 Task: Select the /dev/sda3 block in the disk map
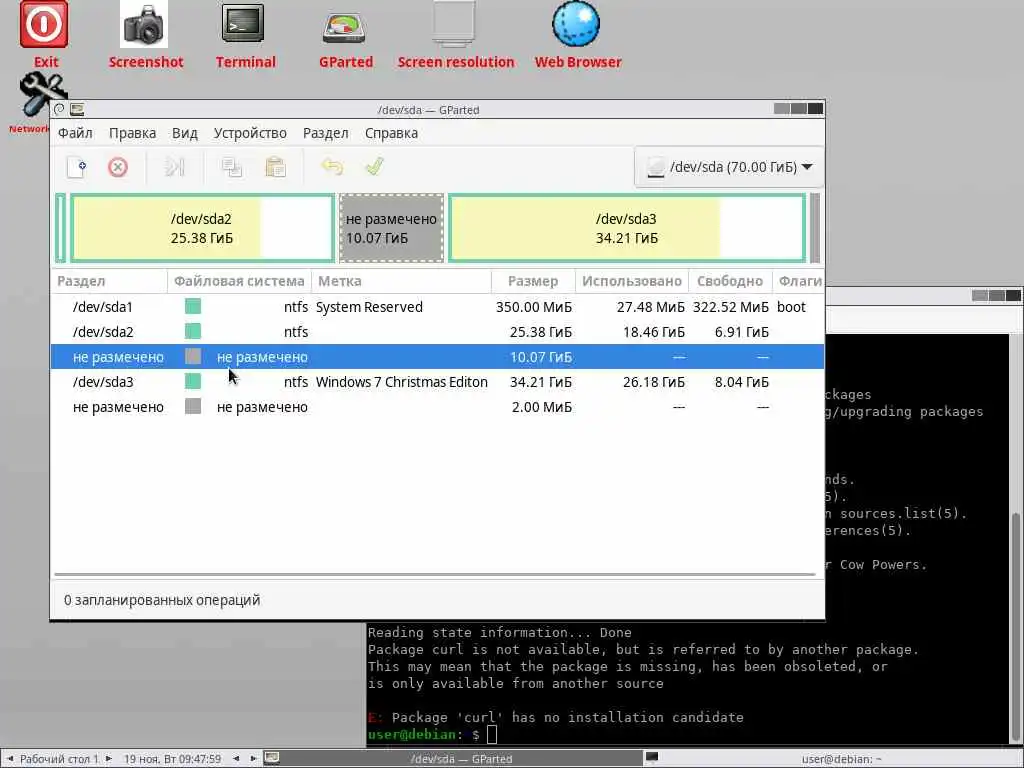click(x=627, y=228)
